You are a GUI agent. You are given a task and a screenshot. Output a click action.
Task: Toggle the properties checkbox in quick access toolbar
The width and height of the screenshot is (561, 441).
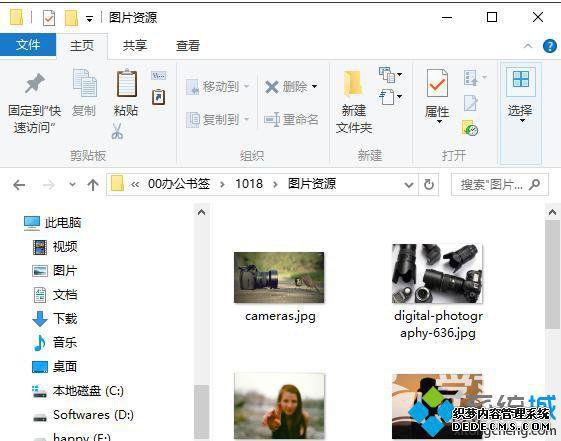pos(49,18)
